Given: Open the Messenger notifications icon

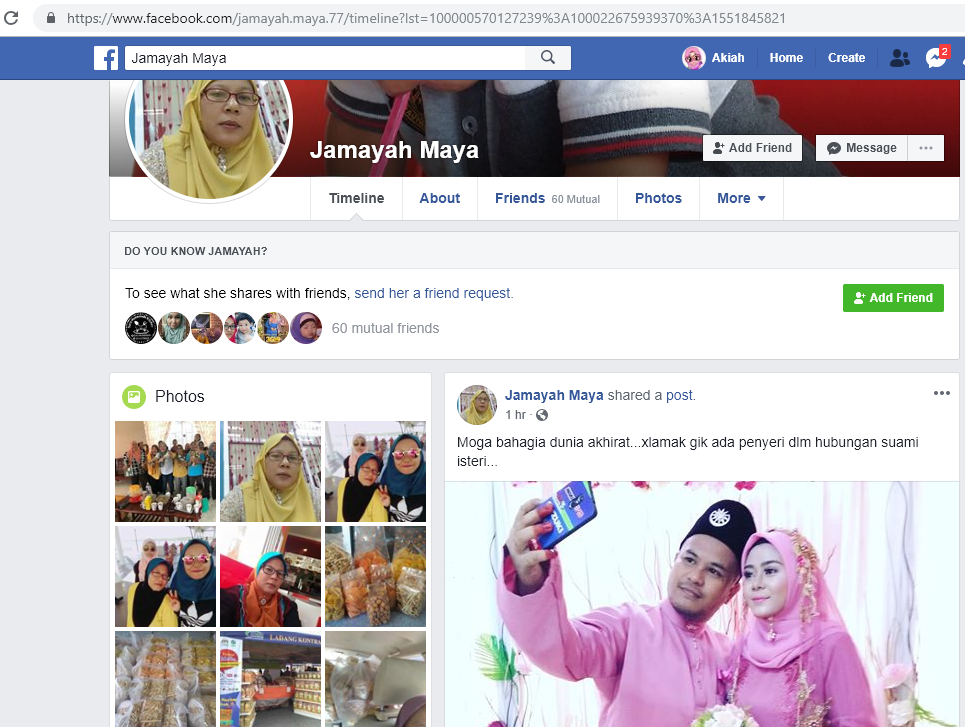Looking at the screenshot, I should click(x=936, y=58).
